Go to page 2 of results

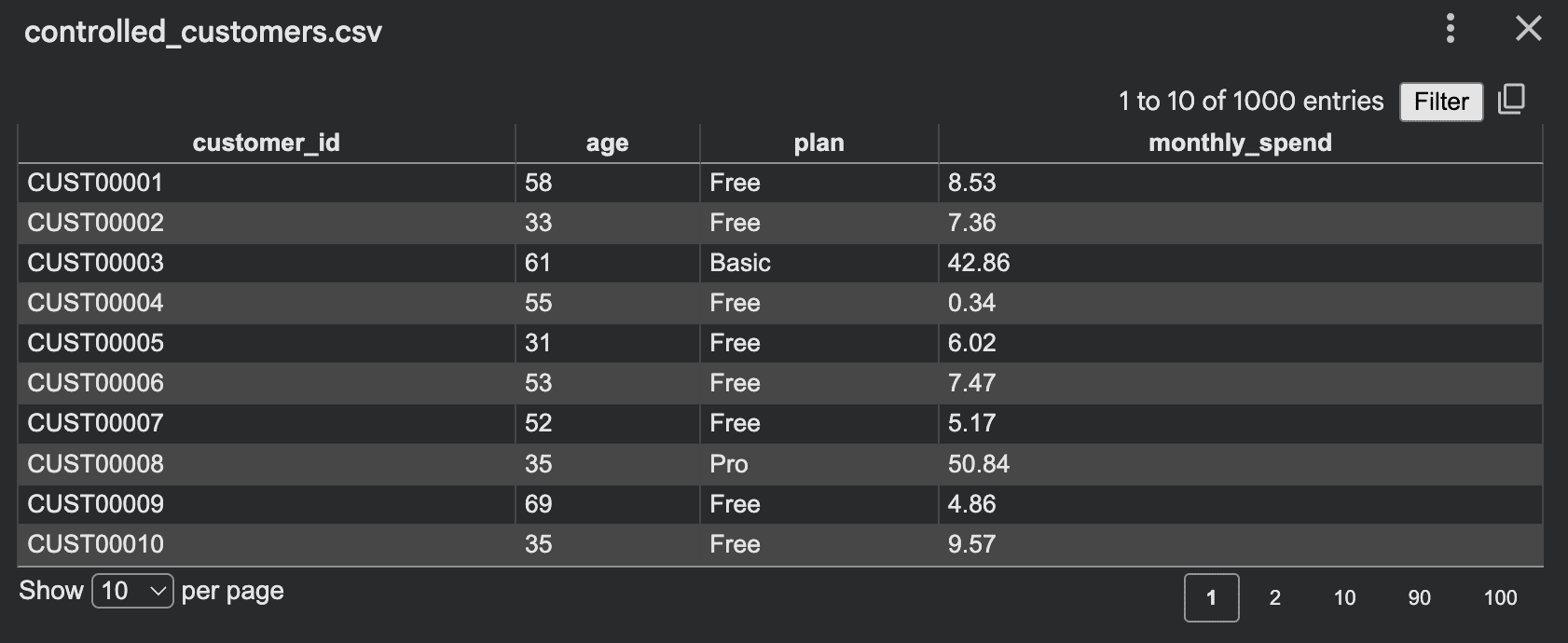1274,597
